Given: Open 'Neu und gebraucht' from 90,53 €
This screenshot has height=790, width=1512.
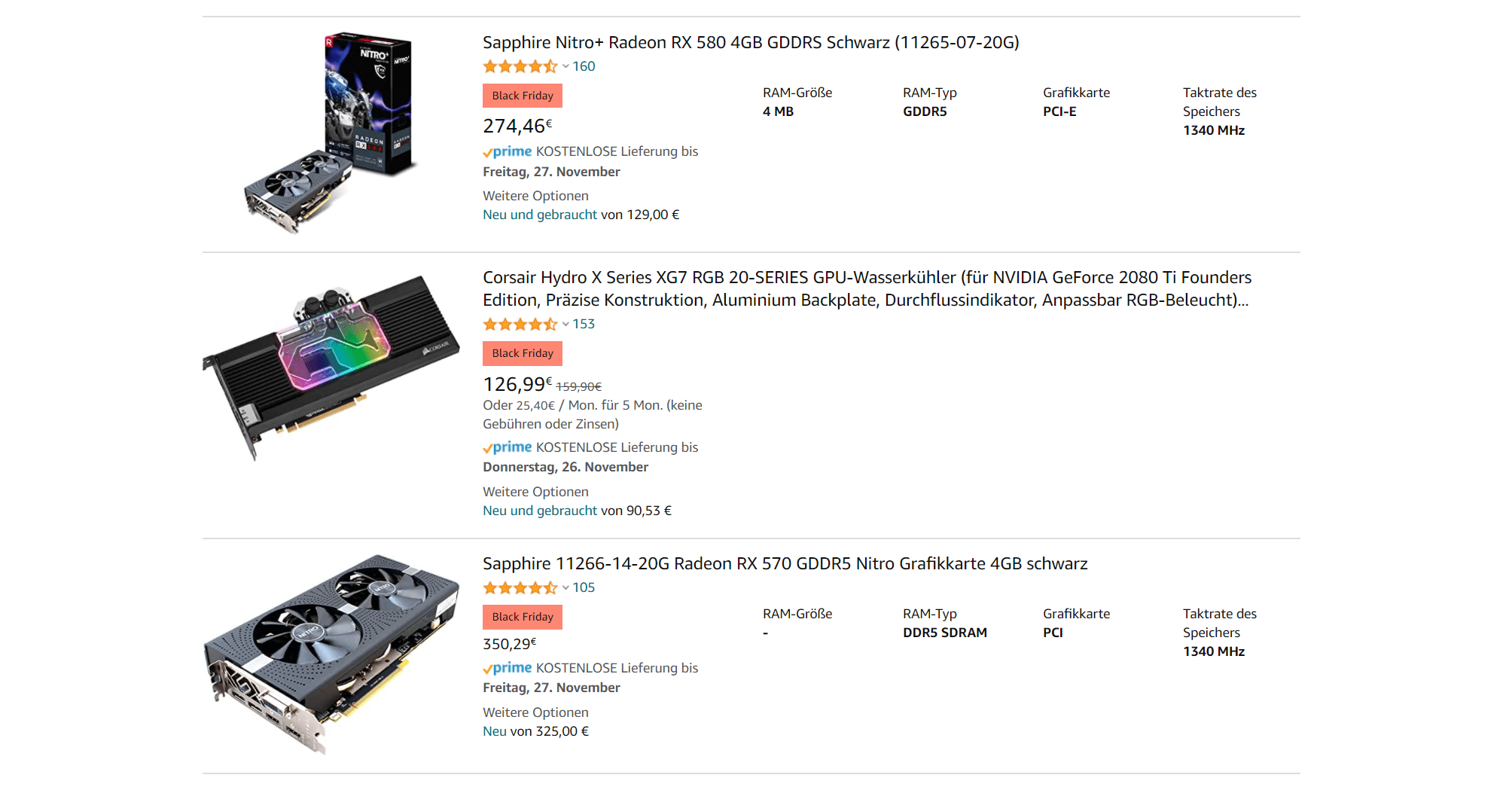Looking at the screenshot, I should pos(540,511).
